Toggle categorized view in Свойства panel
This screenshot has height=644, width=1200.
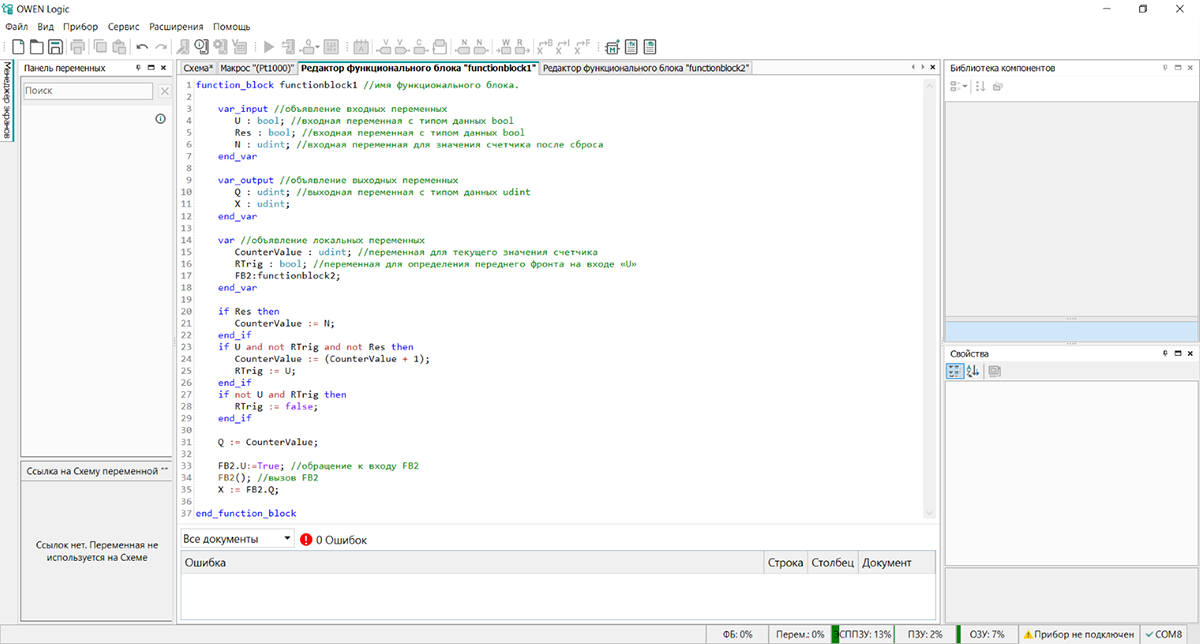tap(955, 371)
